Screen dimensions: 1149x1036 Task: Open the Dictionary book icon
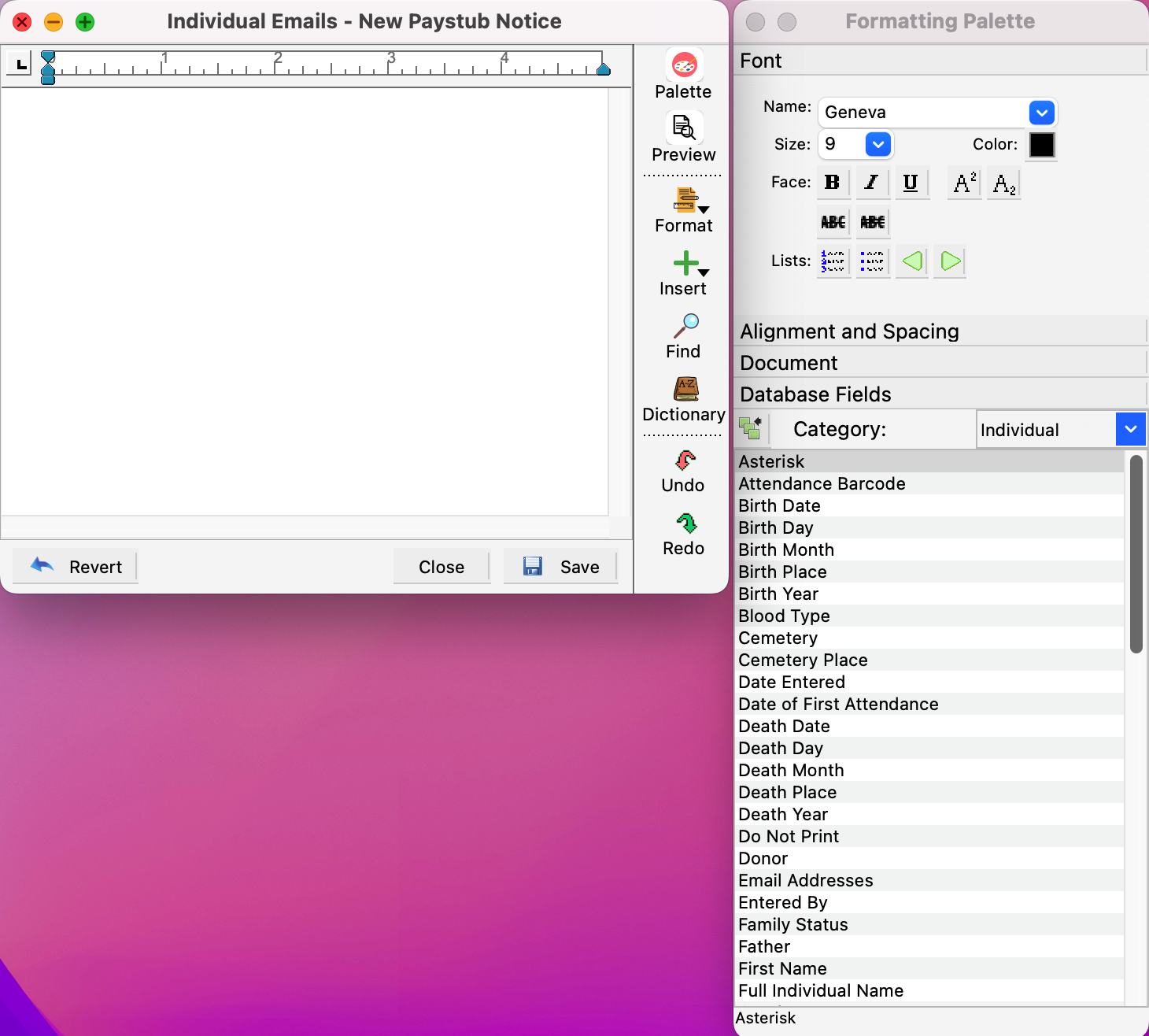(685, 389)
